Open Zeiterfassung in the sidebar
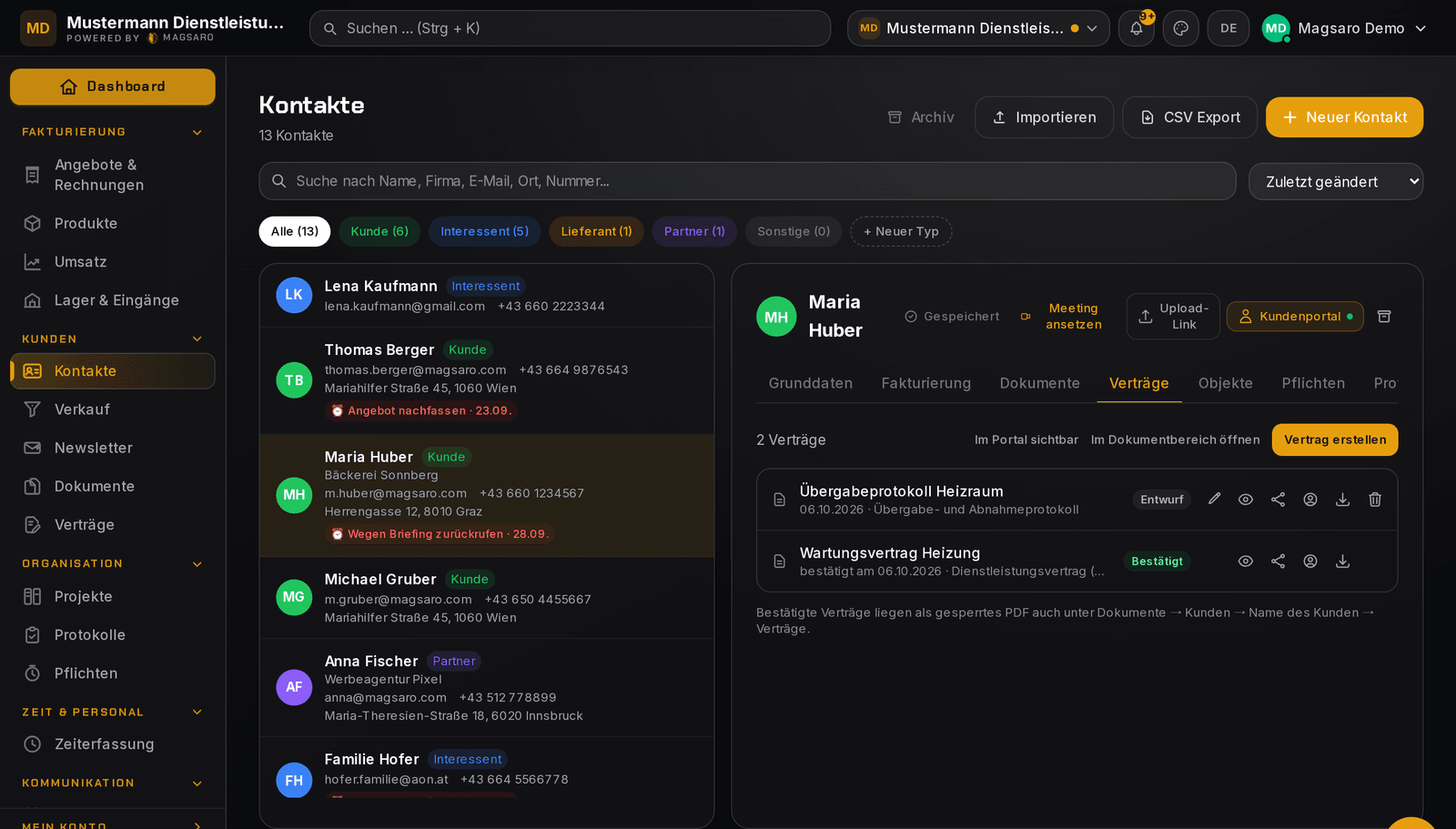 click(113, 744)
